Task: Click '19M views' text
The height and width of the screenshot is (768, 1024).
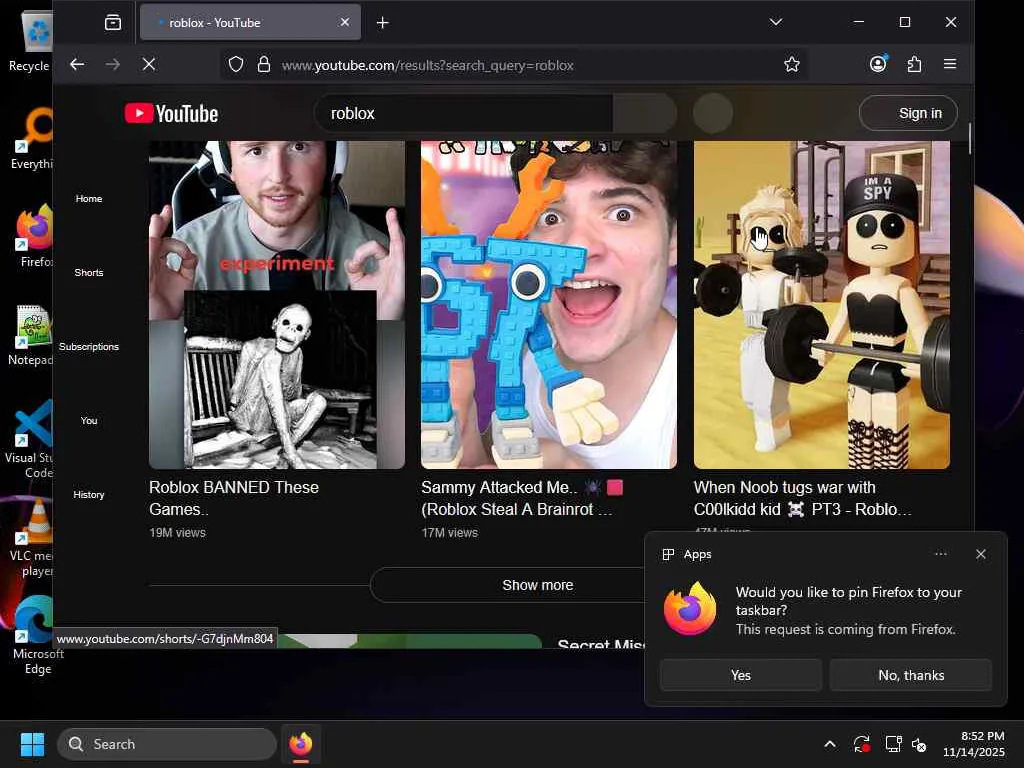Action: tap(178, 533)
